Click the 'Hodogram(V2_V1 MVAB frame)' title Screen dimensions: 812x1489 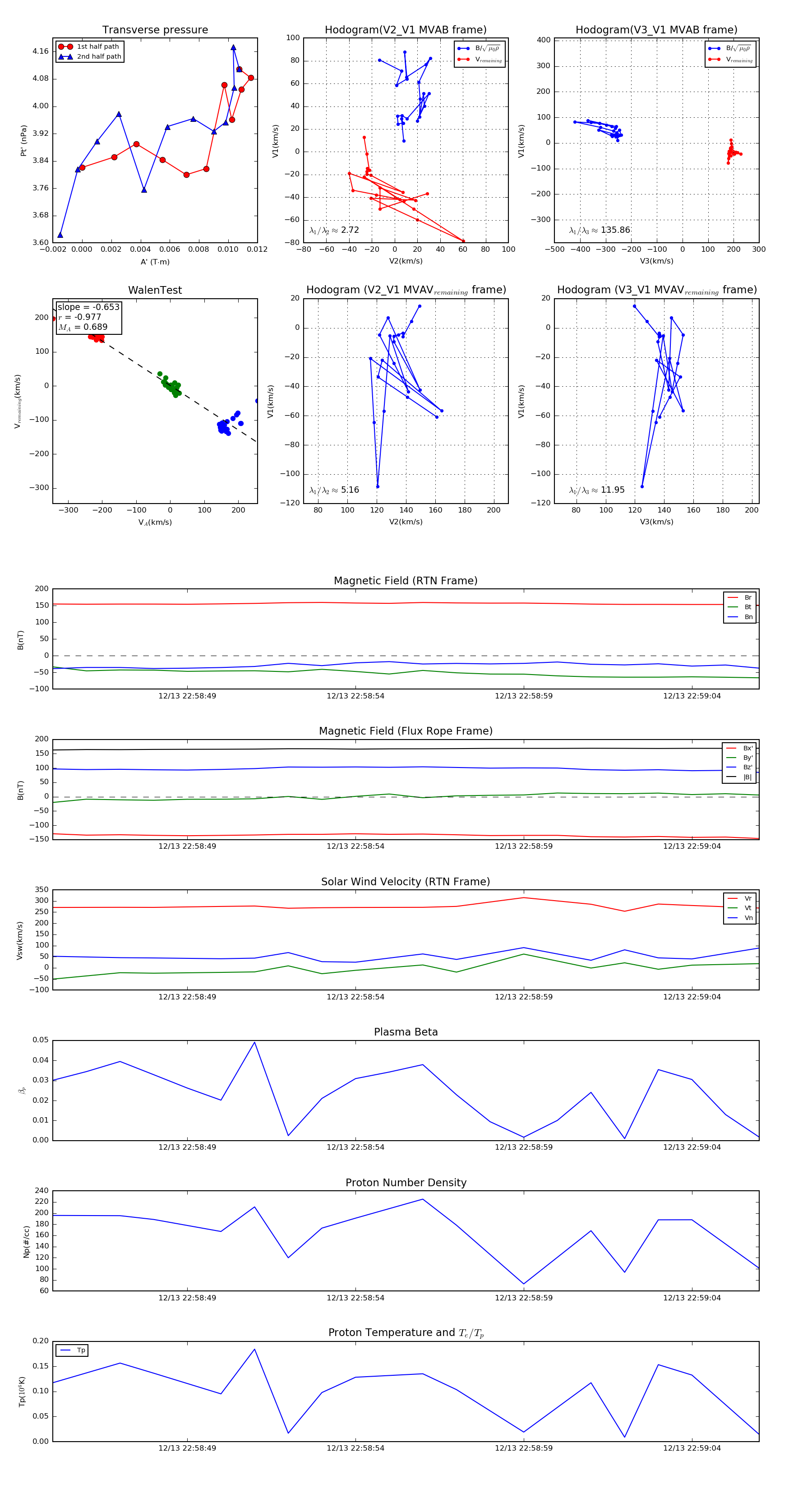coord(406,29)
